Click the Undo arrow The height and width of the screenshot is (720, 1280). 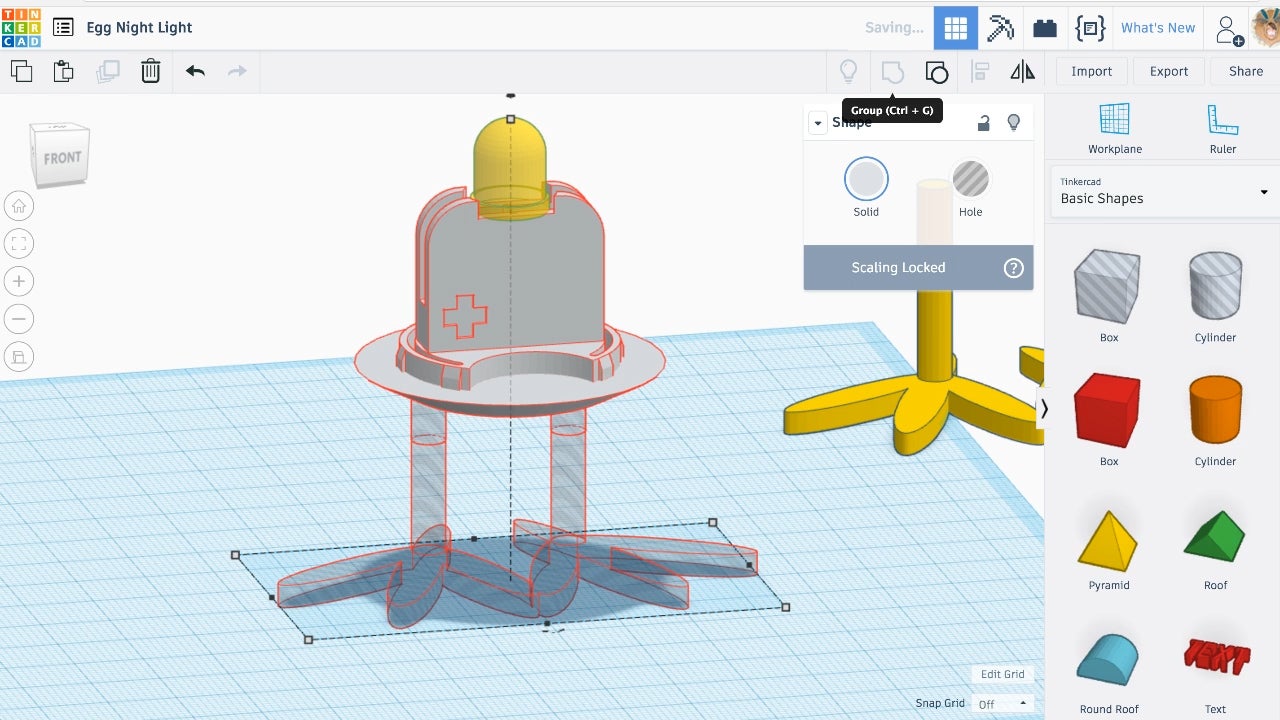195,71
